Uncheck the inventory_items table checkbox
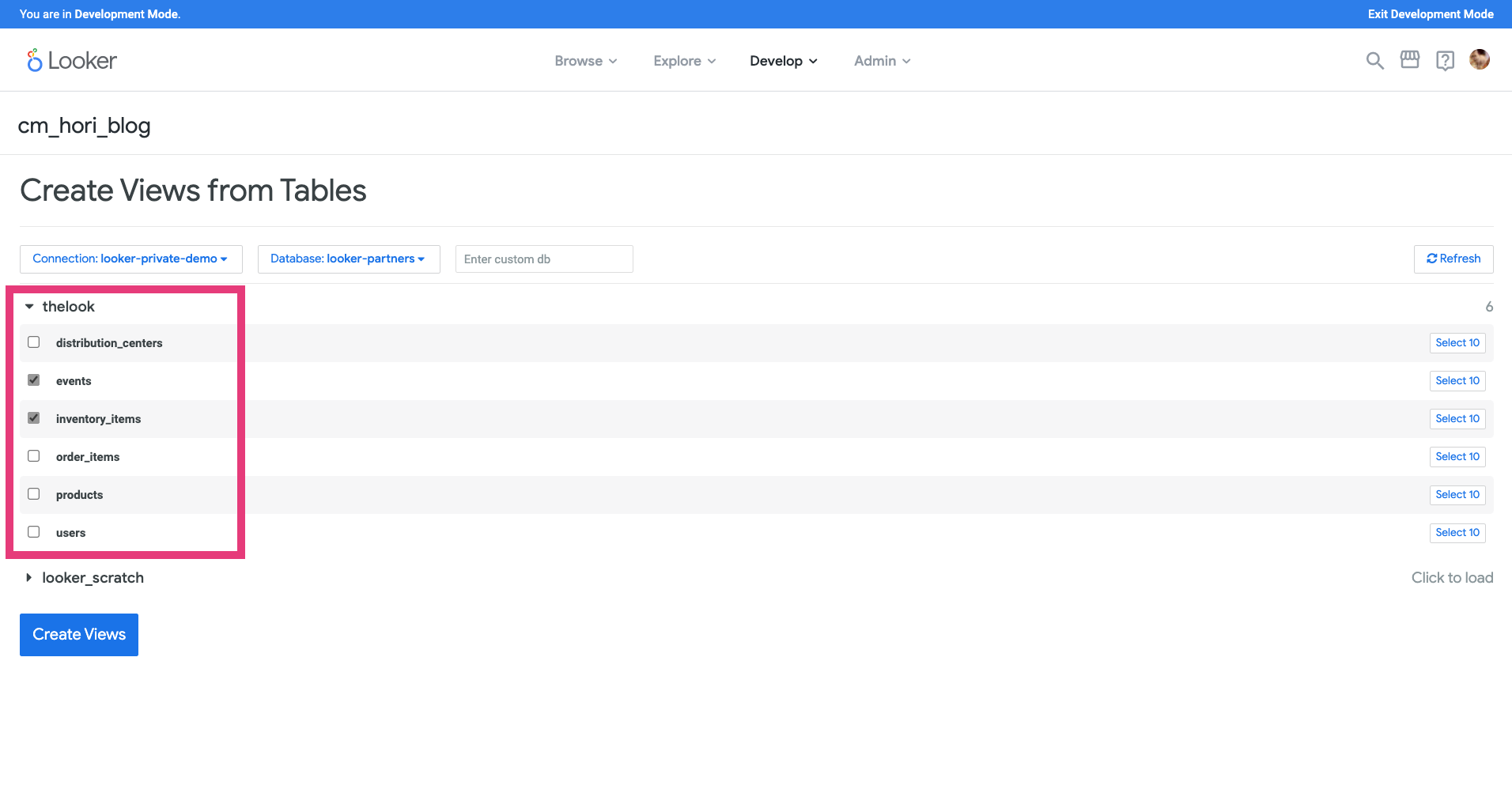 coord(33,418)
